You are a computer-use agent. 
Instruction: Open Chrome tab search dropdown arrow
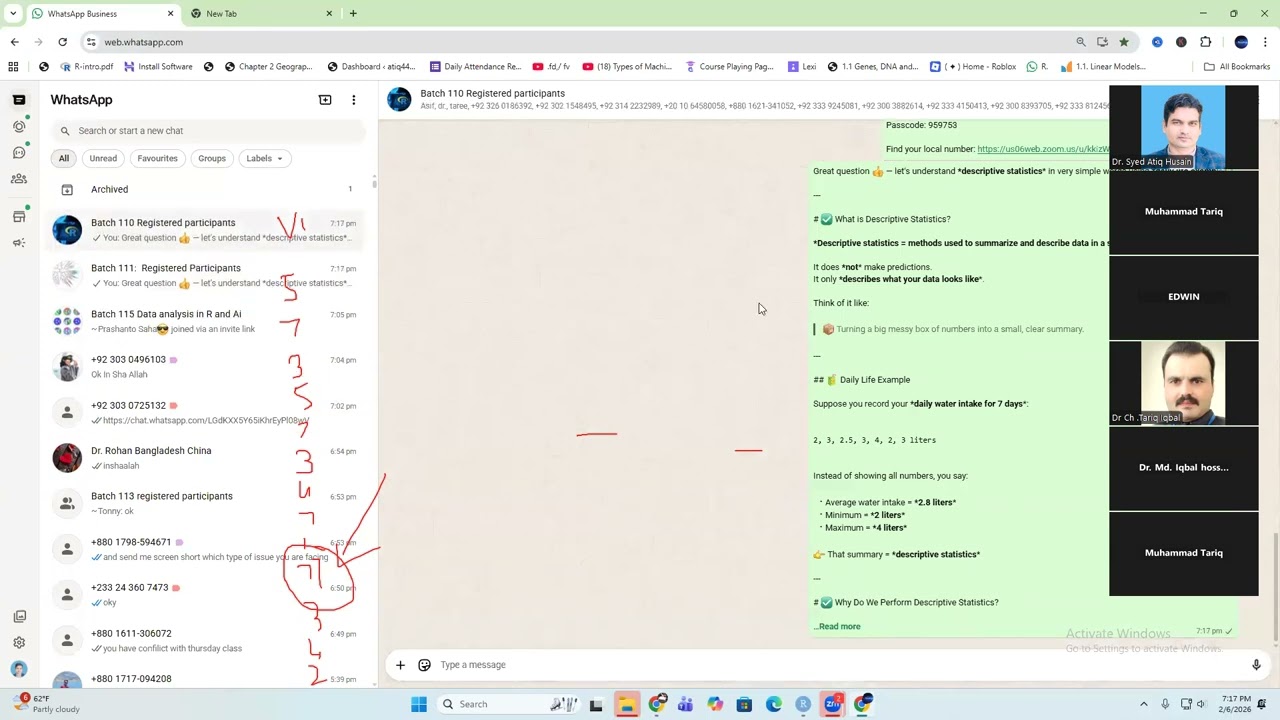click(13, 13)
